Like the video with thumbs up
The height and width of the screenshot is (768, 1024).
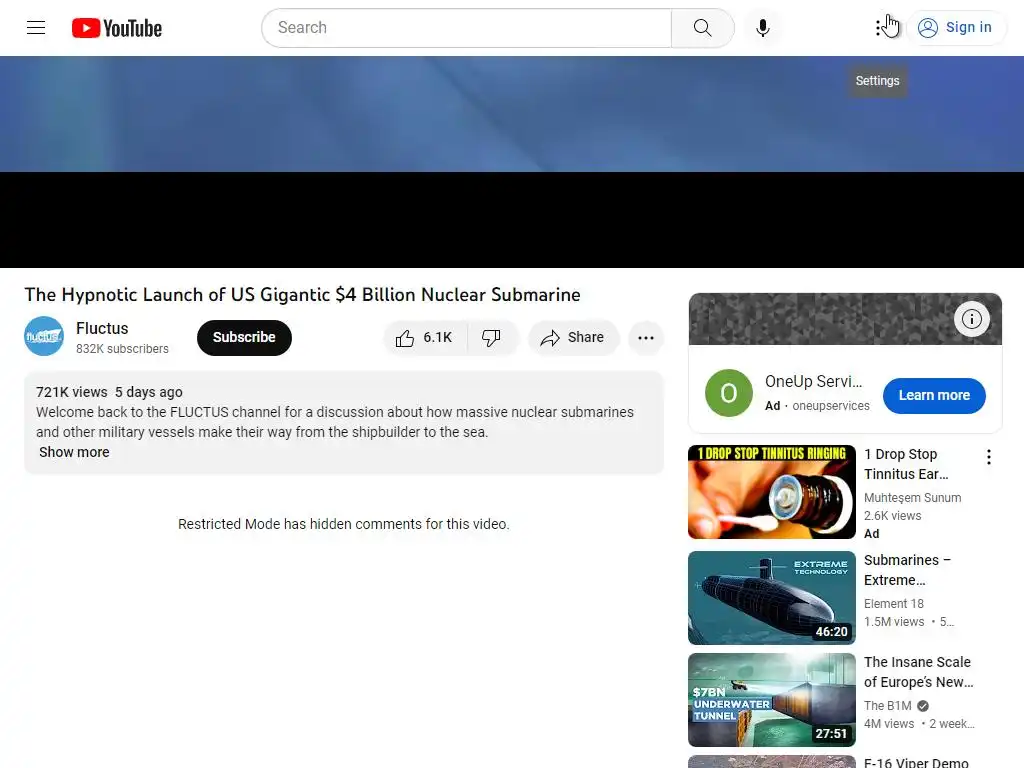coord(425,338)
